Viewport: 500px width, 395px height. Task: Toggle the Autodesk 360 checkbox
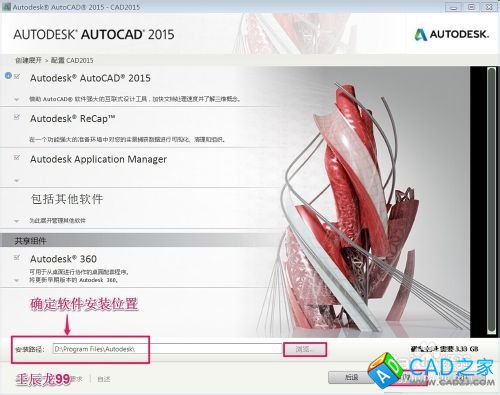click(17, 257)
